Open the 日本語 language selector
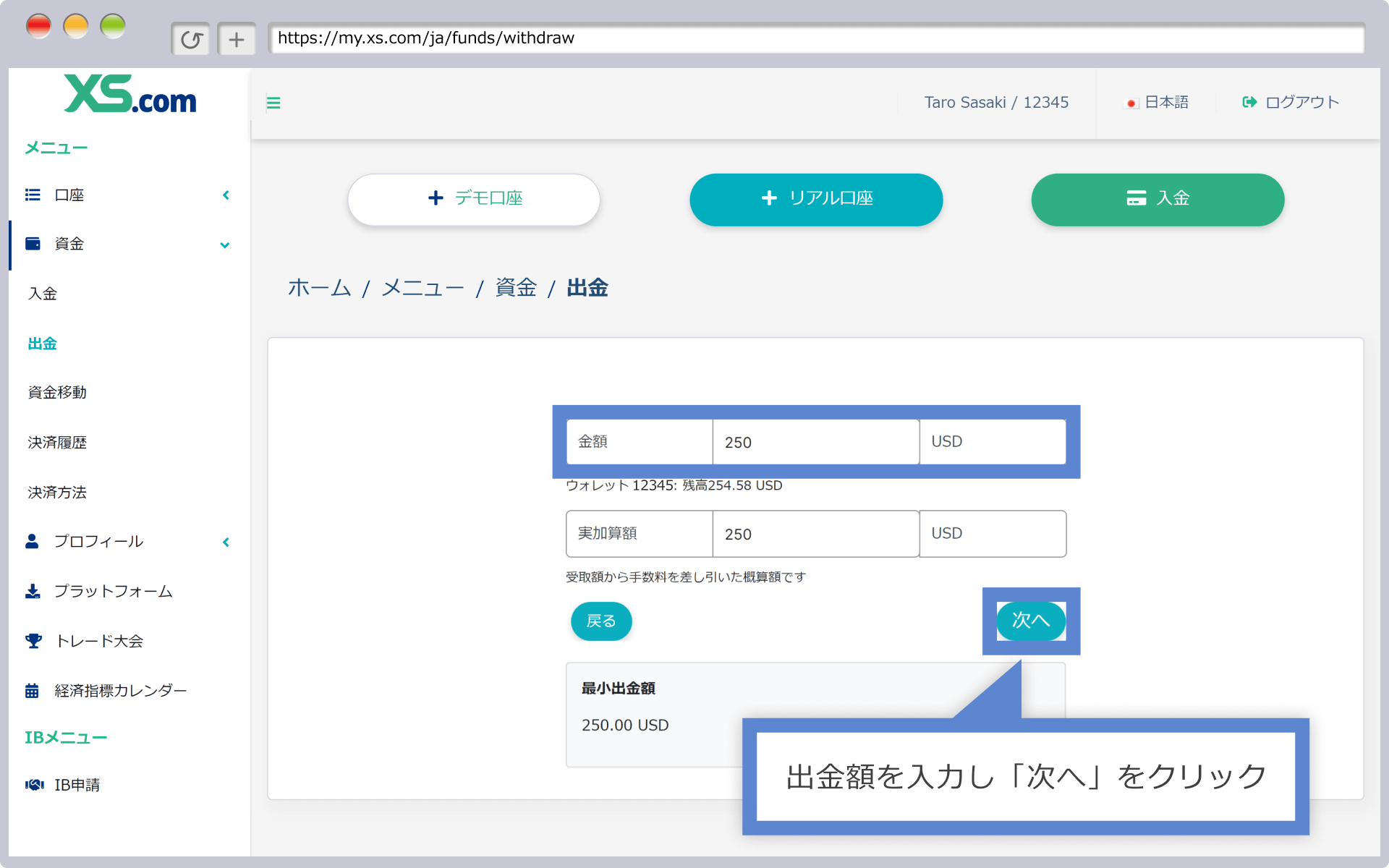The width and height of the screenshot is (1389, 868). [x=1157, y=103]
